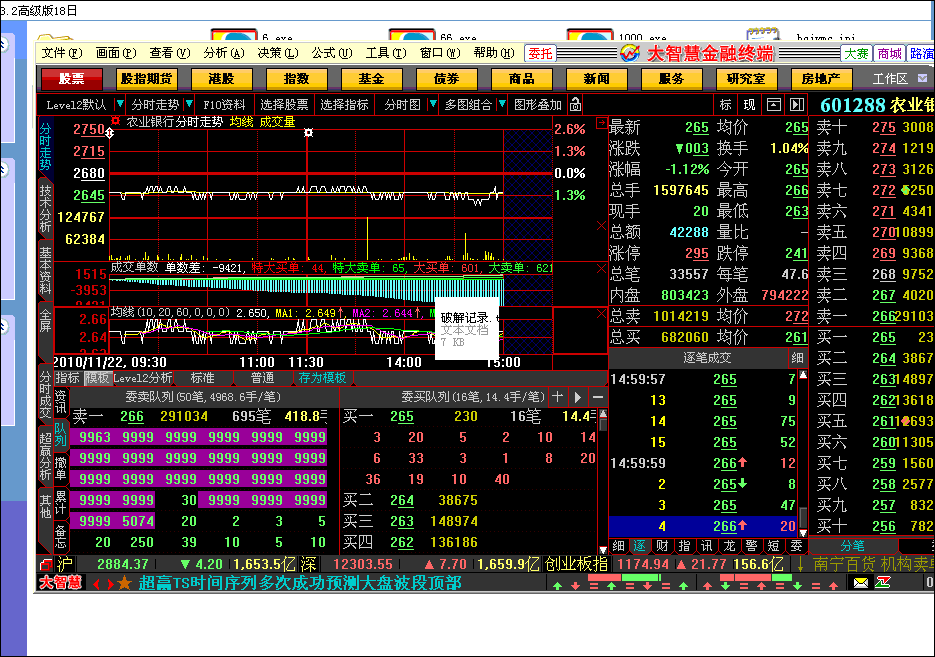This screenshot has width=935, height=657.
Task: Open the 帮助(H) menu
Action: pos(494,53)
